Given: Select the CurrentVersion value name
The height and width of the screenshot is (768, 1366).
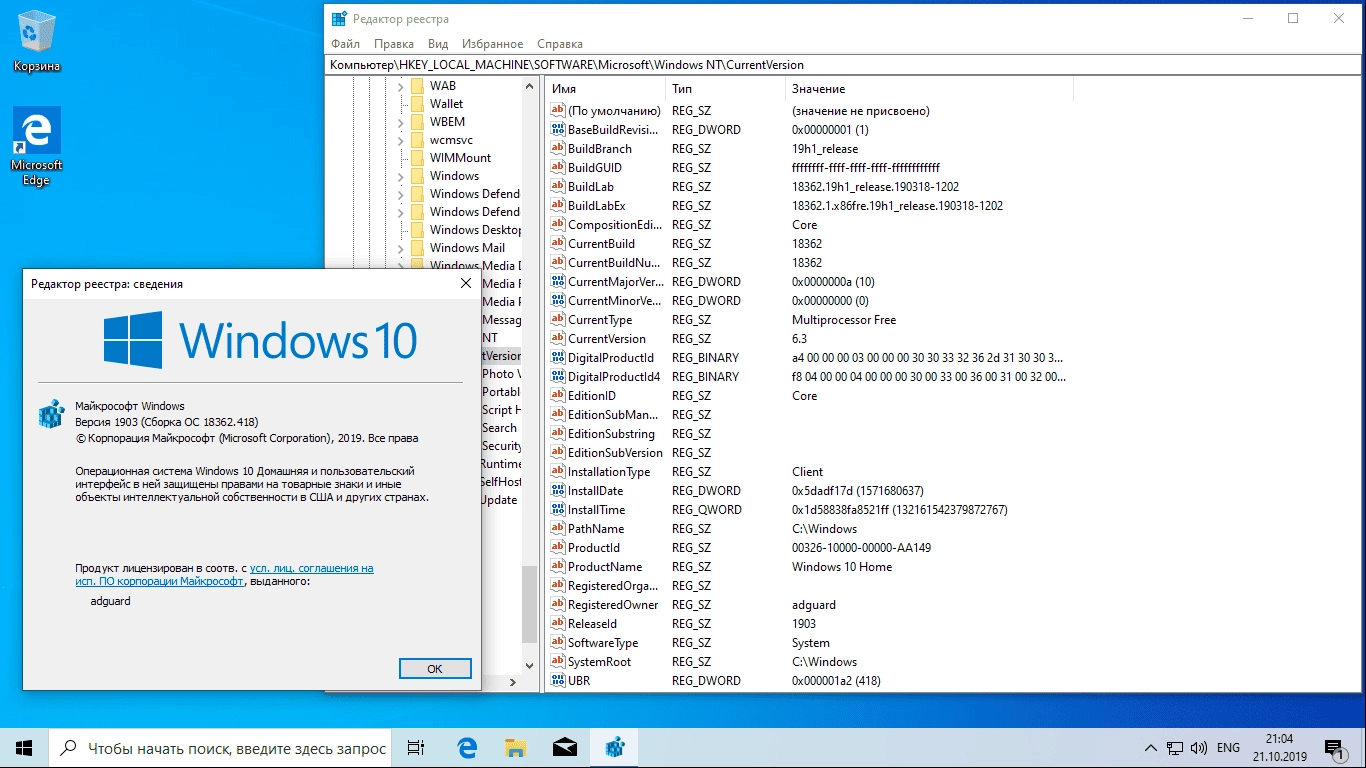Looking at the screenshot, I should [607, 339].
